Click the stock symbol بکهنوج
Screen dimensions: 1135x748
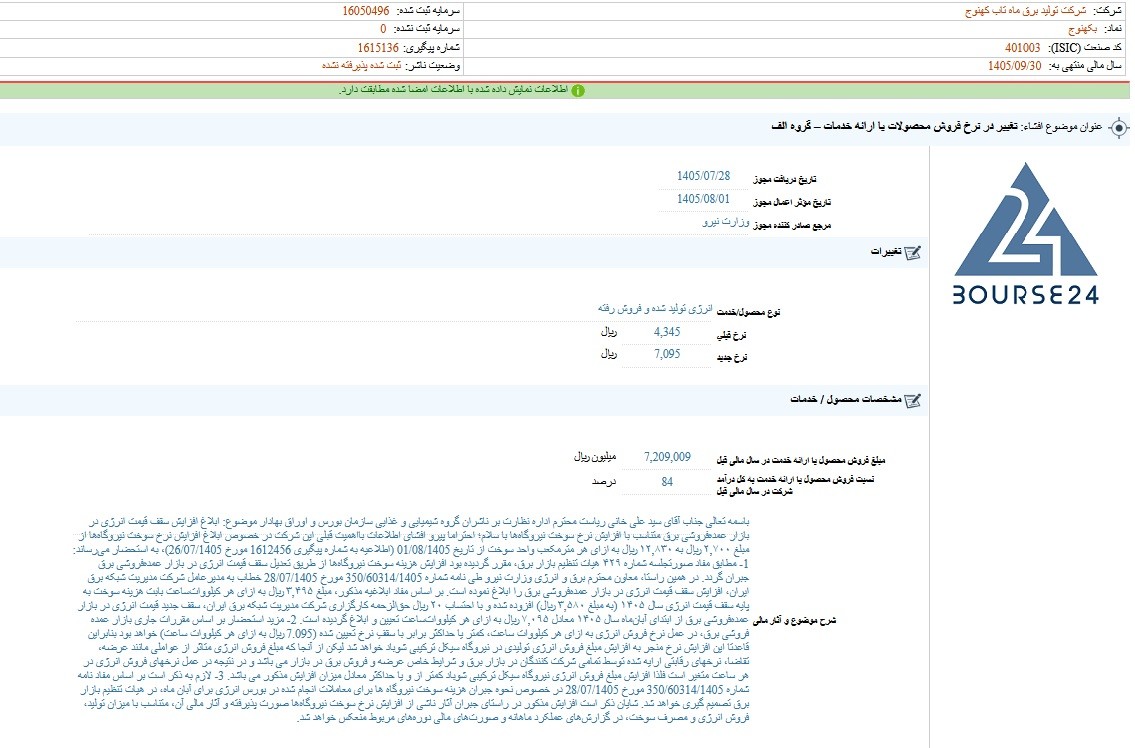pyautogui.click(x=1082, y=29)
